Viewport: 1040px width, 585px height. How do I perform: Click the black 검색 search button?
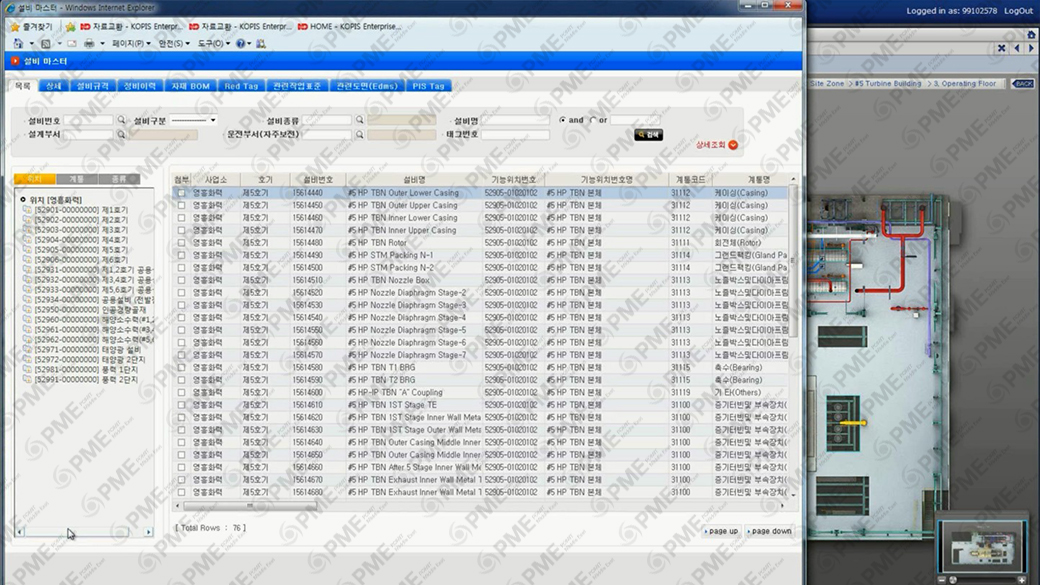pyautogui.click(x=649, y=135)
